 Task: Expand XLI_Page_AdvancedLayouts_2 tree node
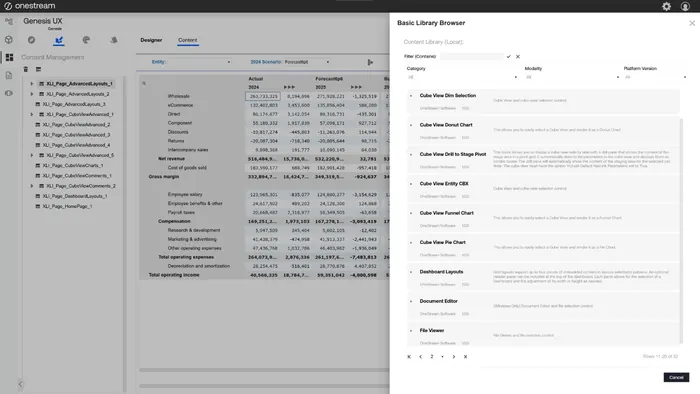pyautogui.click(x=32, y=94)
